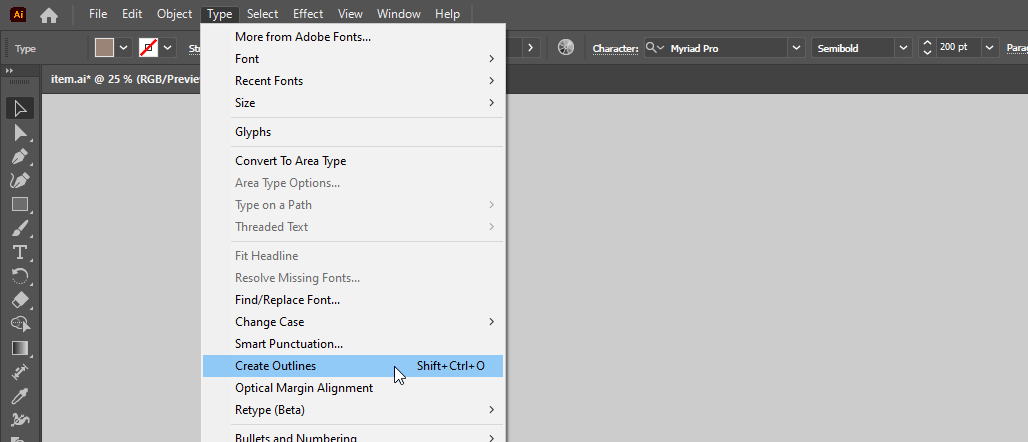This screenshot has width=1028, height=442.
Task: Select the Direct Selection tool
Action: point(20,133)
